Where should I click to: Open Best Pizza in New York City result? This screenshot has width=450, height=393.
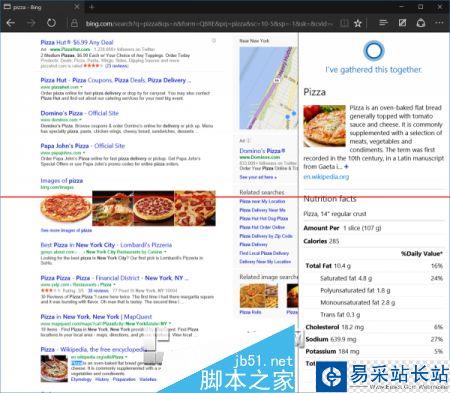pos(106,245)
